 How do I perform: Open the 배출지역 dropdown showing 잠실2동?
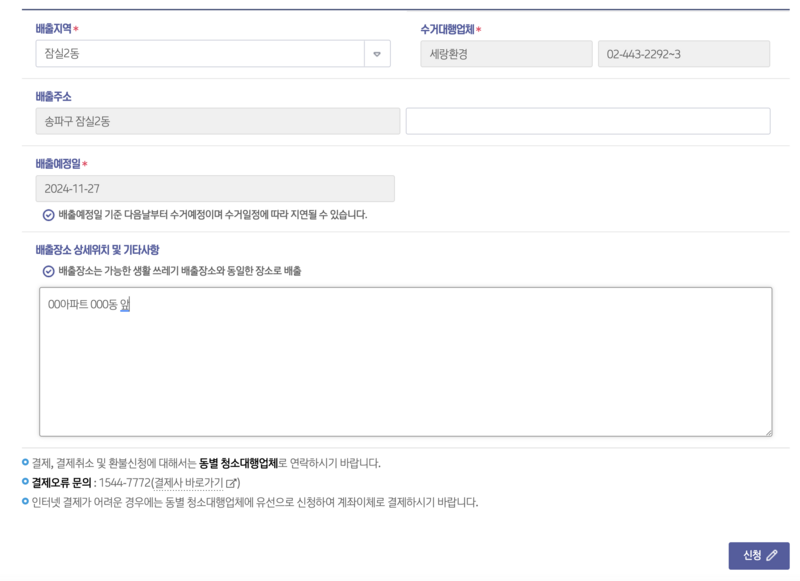(x=200, y=53)
